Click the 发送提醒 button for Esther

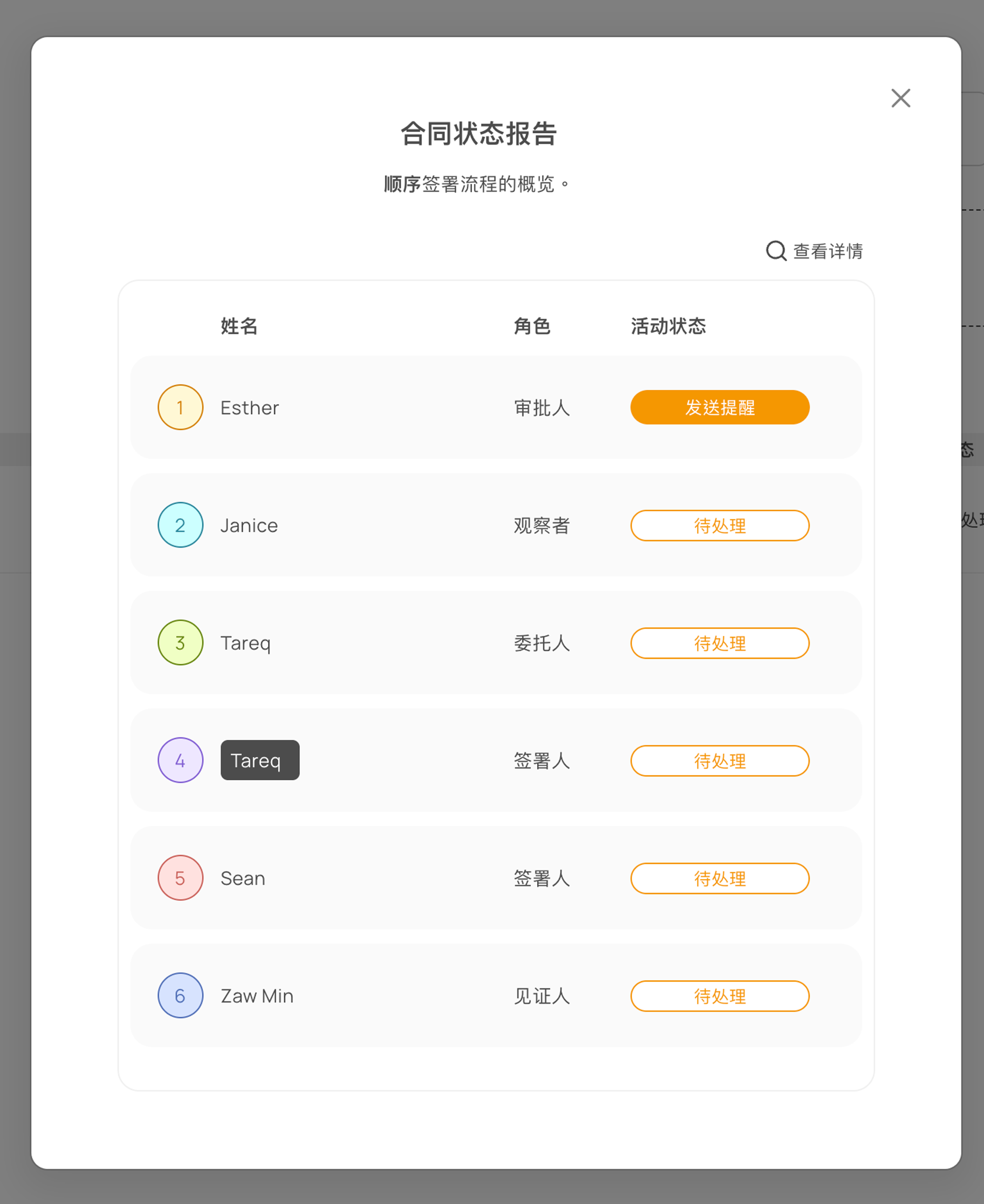pos(720,407)
